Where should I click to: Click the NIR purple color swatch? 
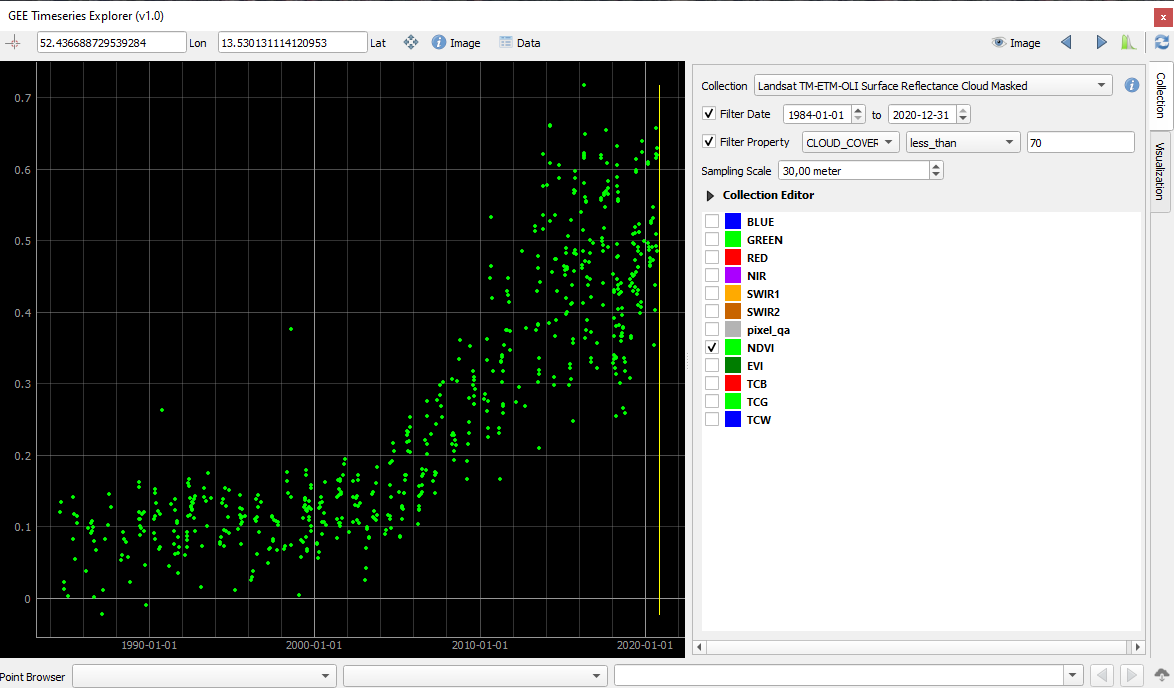(x=733, y=275)
